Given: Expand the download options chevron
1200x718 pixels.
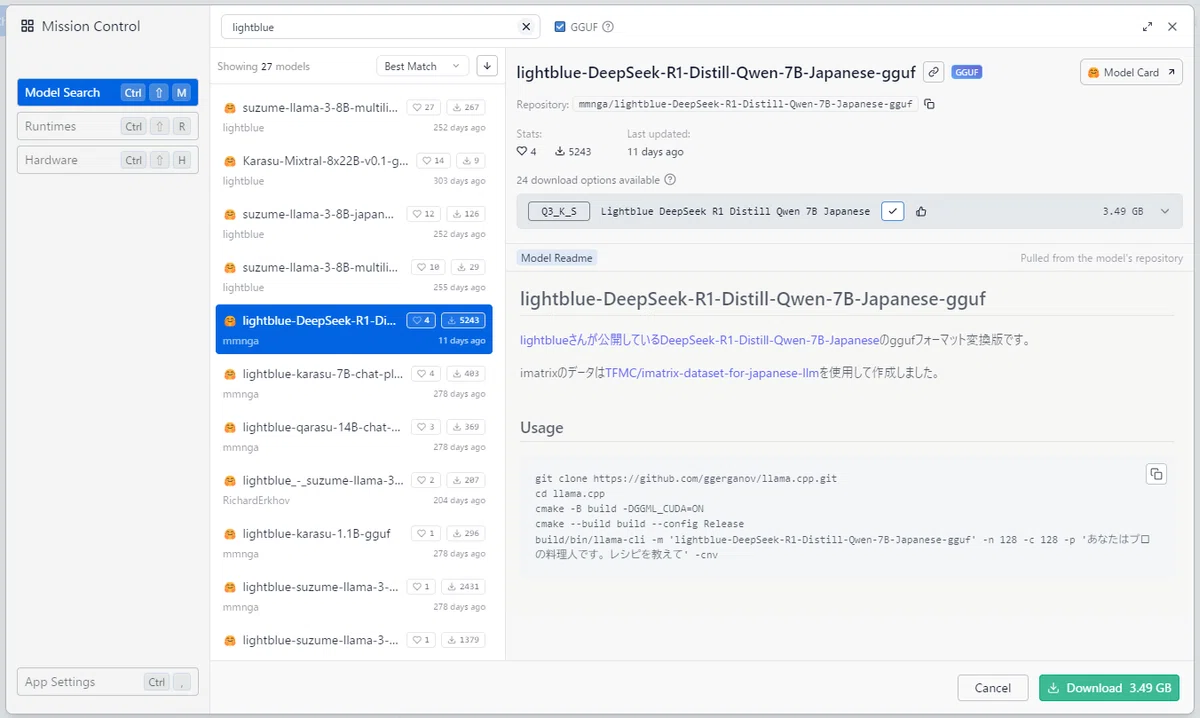Looking at the screenshot, I should click(1165, 211).
